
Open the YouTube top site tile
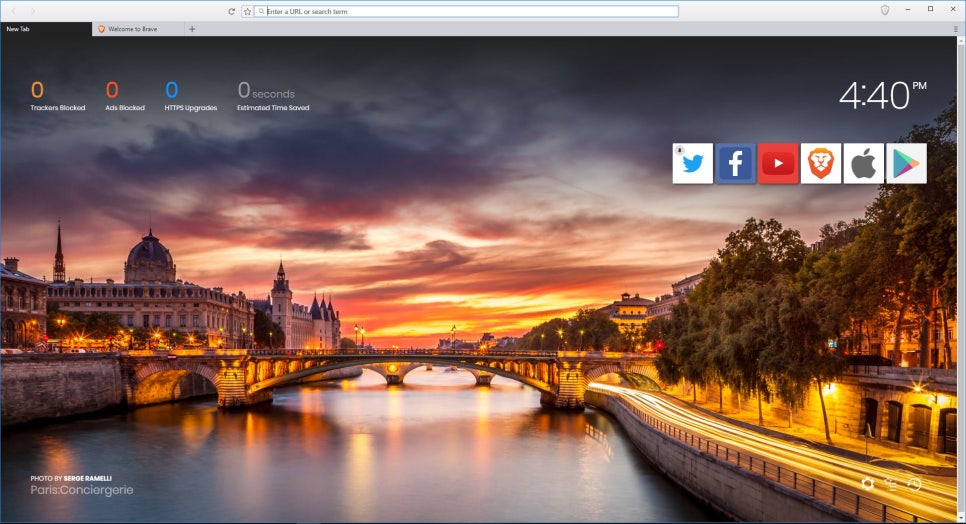[778, 163]
